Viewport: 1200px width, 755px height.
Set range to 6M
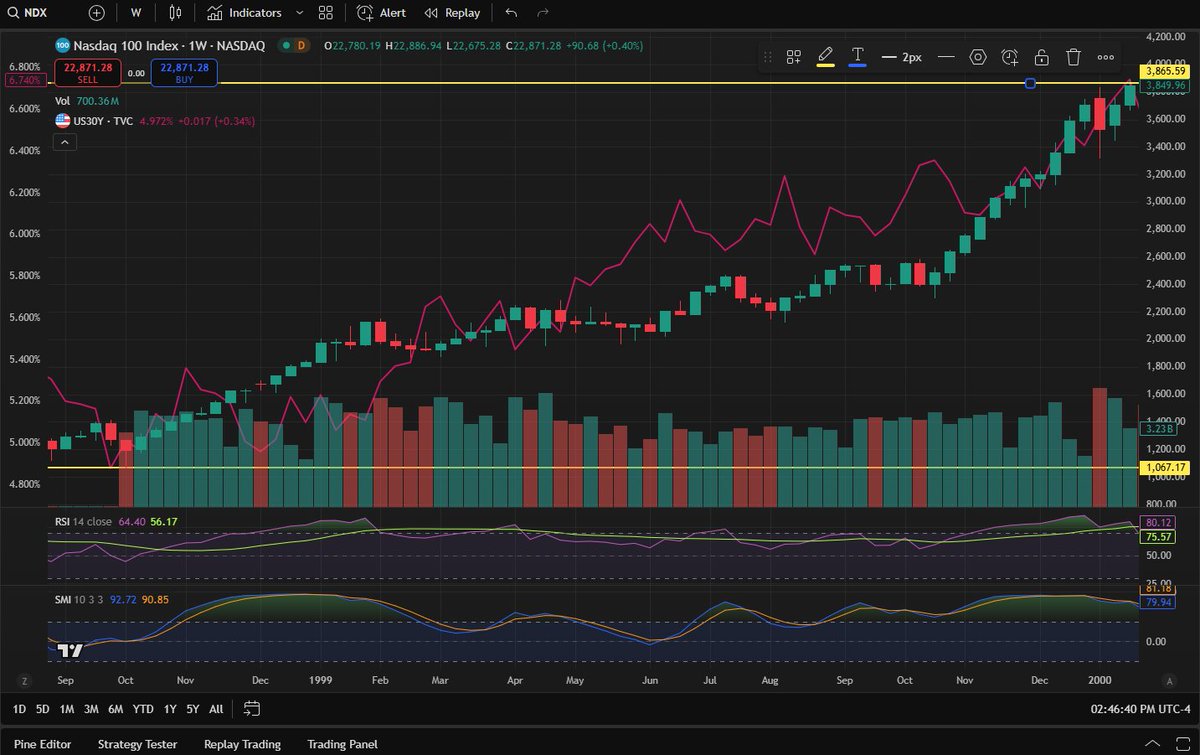coord(115,709)
